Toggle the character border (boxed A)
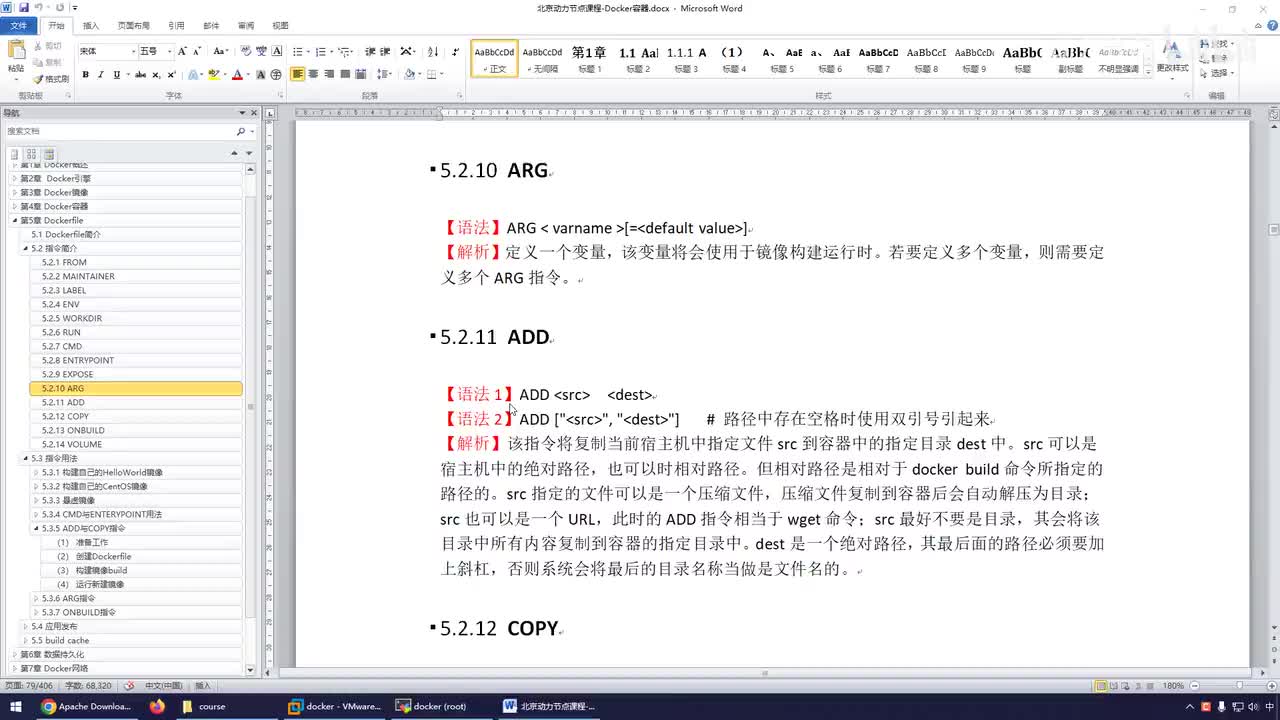 [275, 51]
